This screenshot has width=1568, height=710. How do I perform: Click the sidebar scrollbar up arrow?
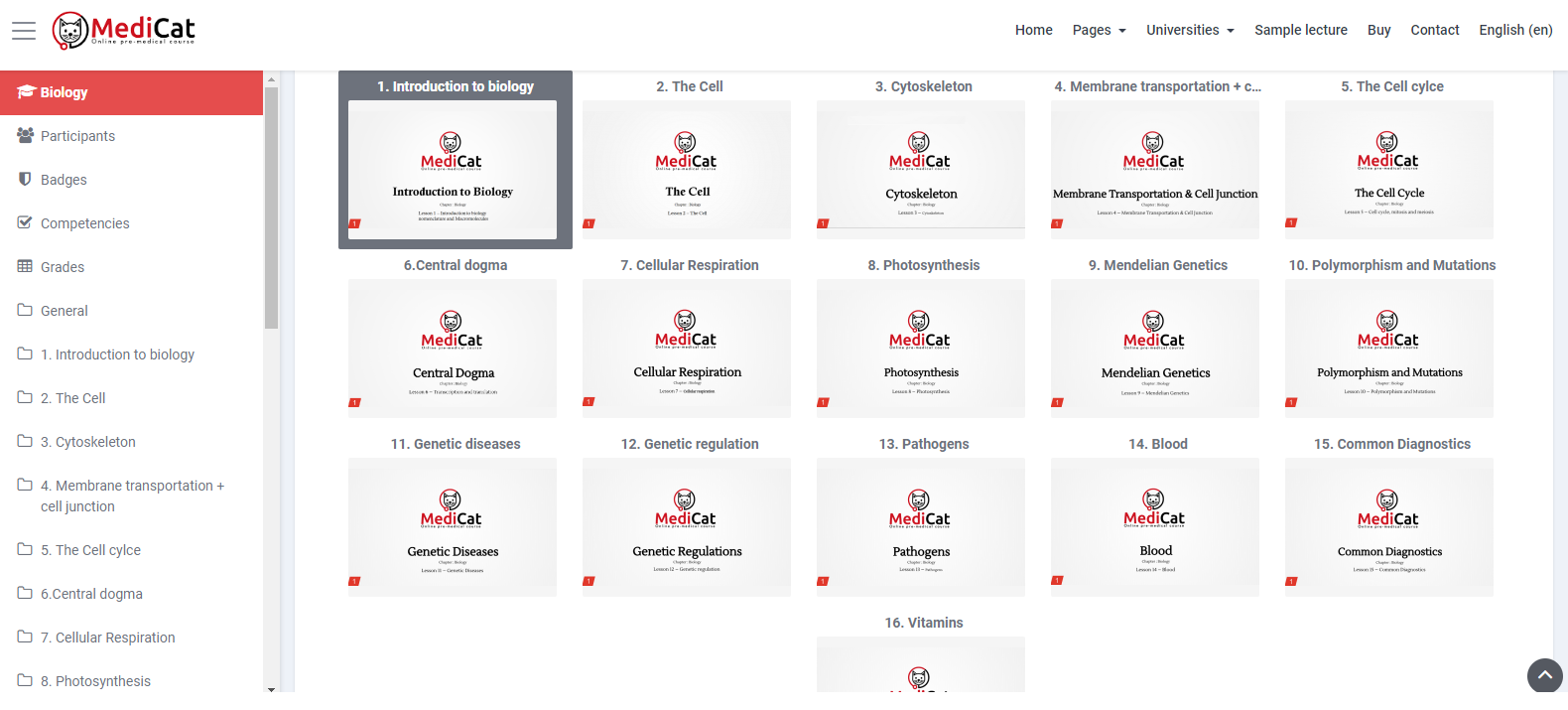(271, 78)
